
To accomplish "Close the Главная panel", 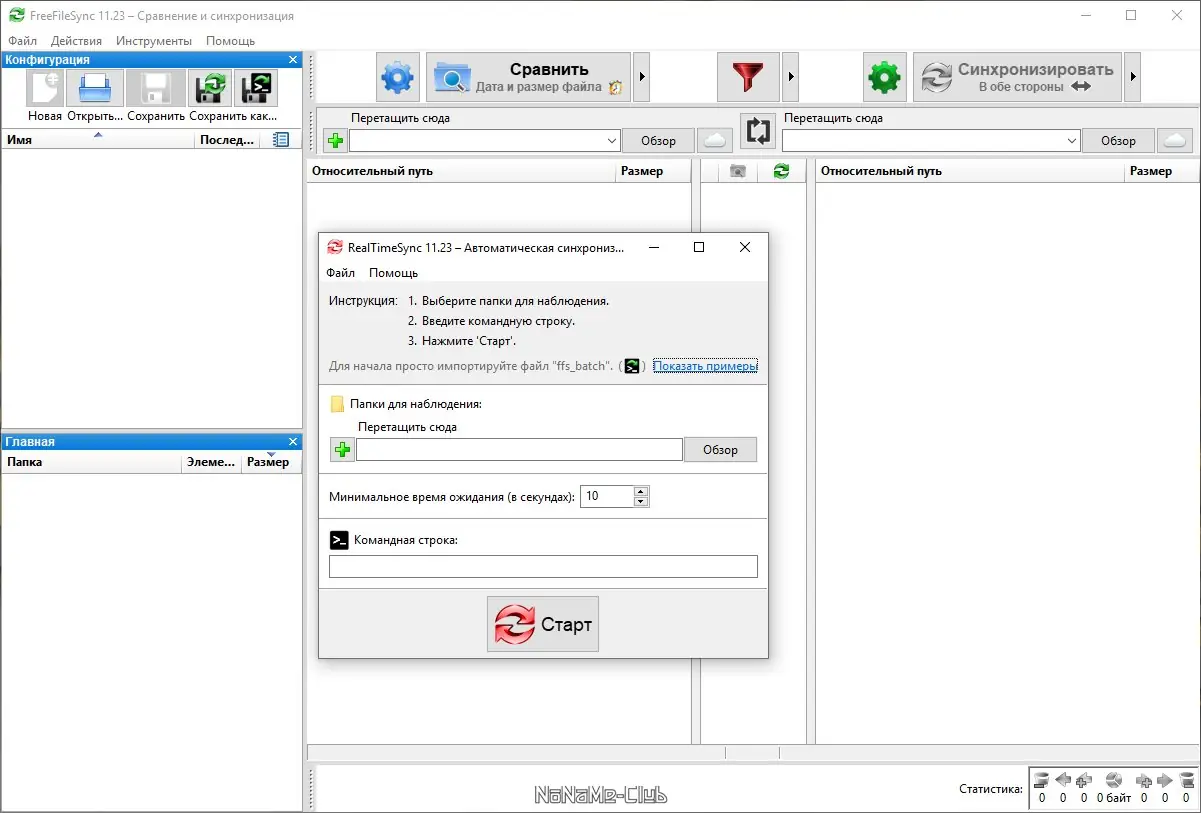I will tap(293, 442).
